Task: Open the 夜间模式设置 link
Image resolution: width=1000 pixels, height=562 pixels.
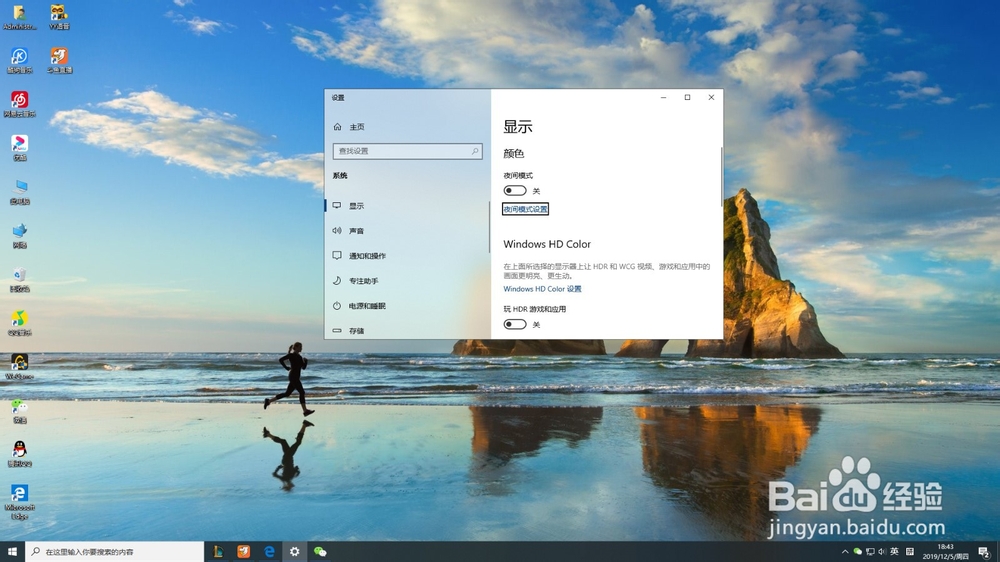Action: click(x=526, y=209)
